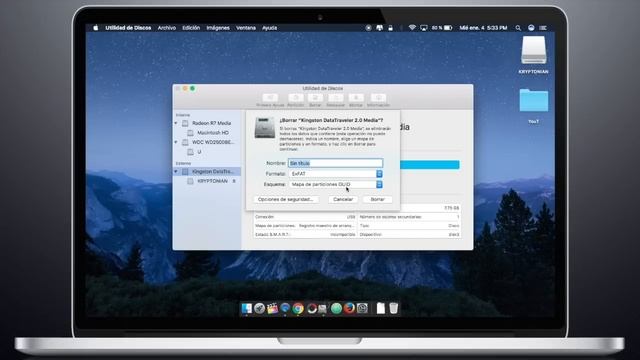640x360 pixels.
Task: Eject KRYPTONIAN using its sidebar eject icon
Action: (x=234, y=181)
